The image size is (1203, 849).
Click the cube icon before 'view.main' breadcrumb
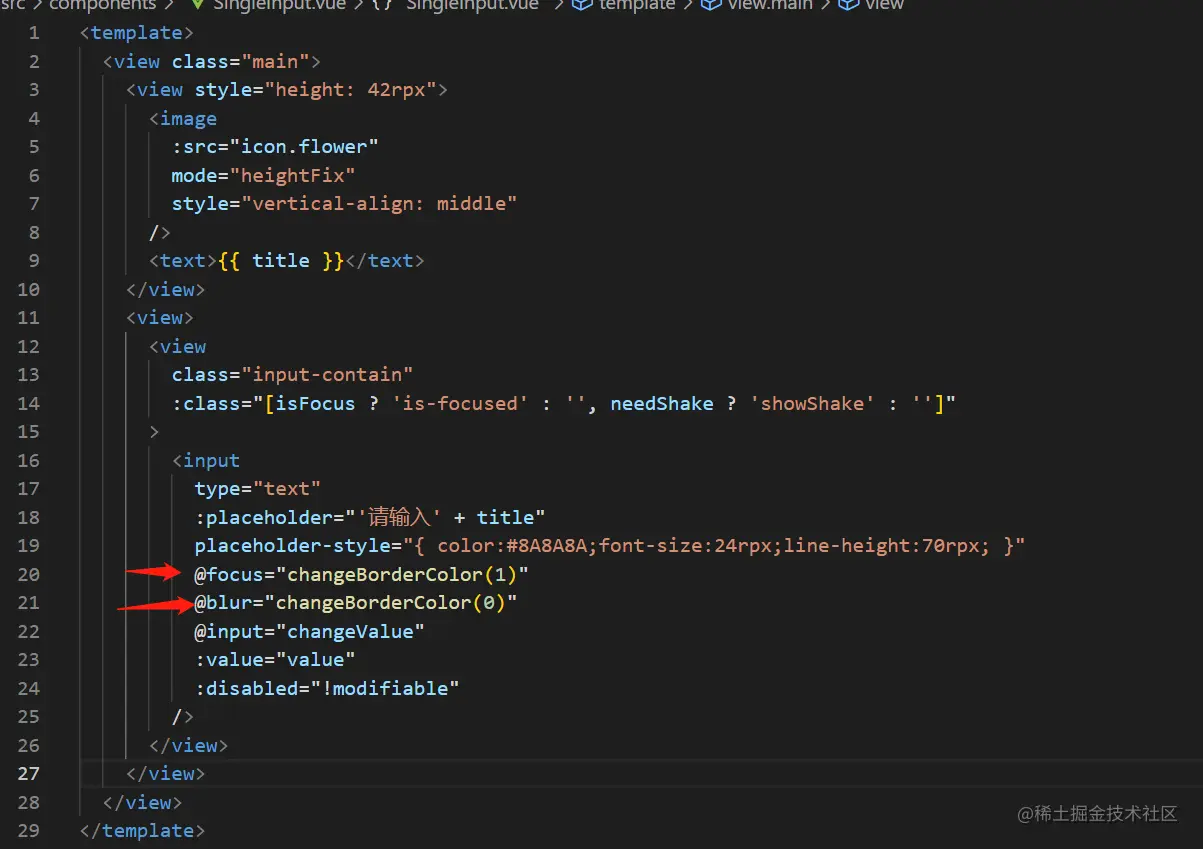click(x=711, y=5)
